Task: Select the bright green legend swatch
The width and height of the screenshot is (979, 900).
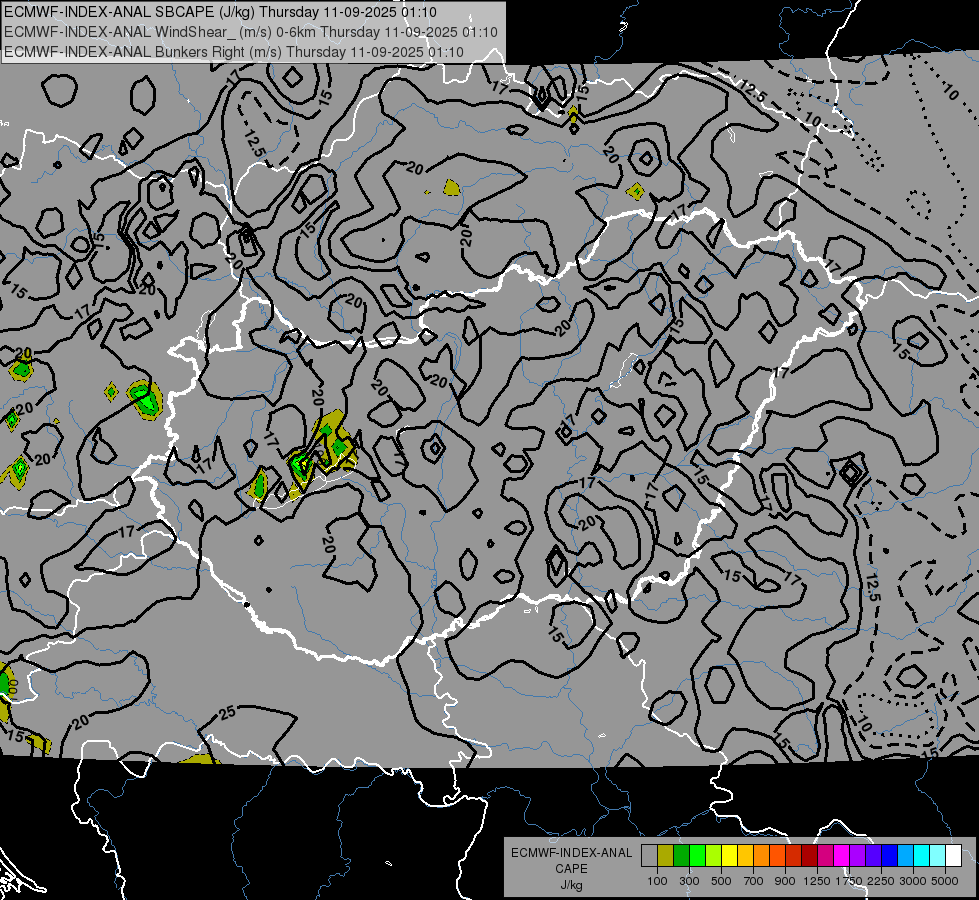Action: click(x=697, y=855)
